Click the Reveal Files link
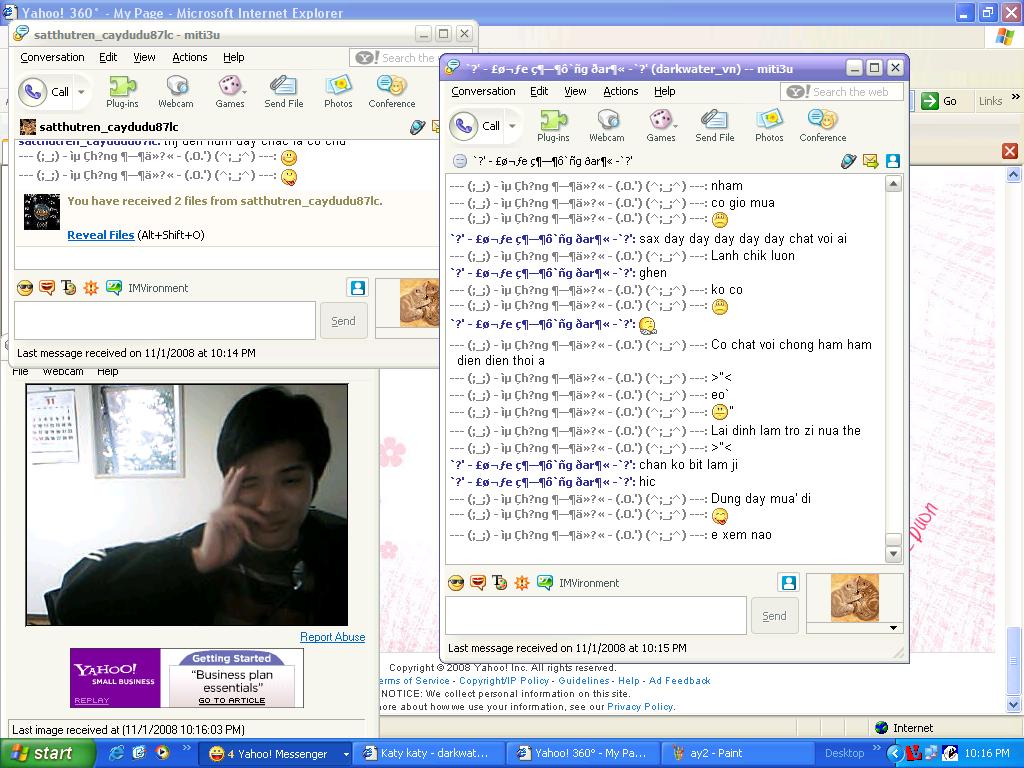 click(100, 235)
